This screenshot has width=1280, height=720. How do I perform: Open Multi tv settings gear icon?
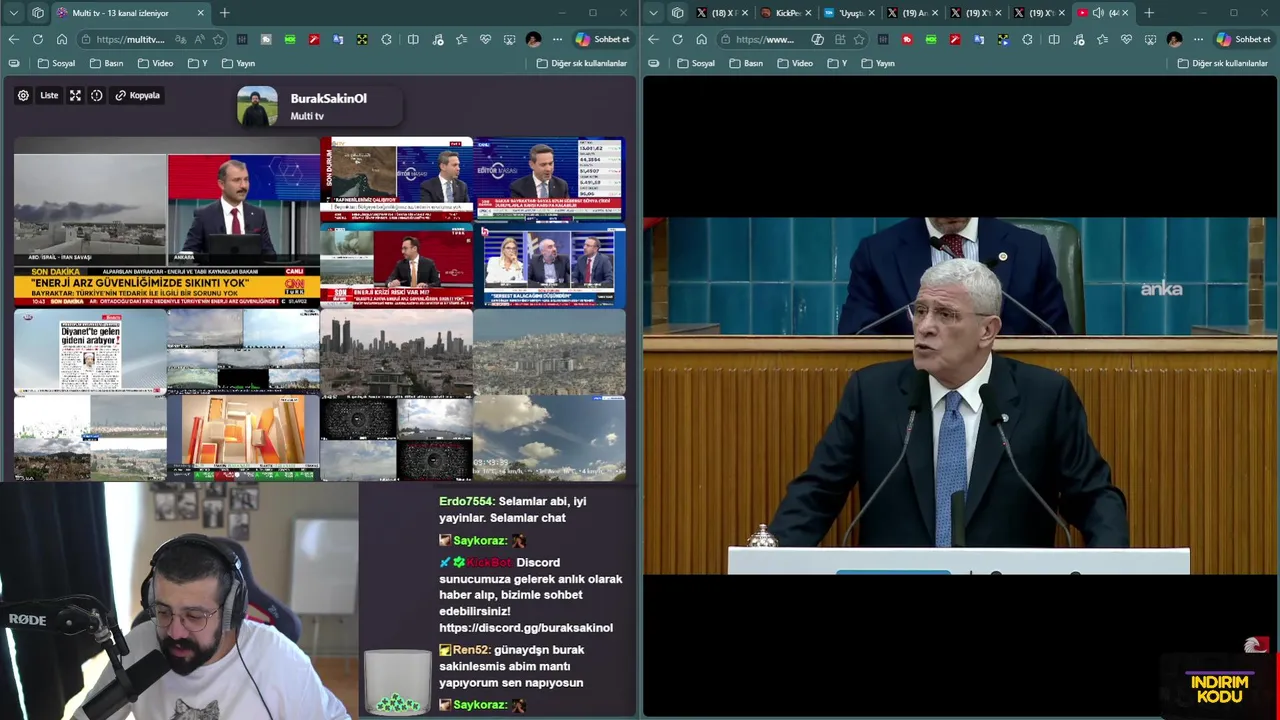[23, 95]
